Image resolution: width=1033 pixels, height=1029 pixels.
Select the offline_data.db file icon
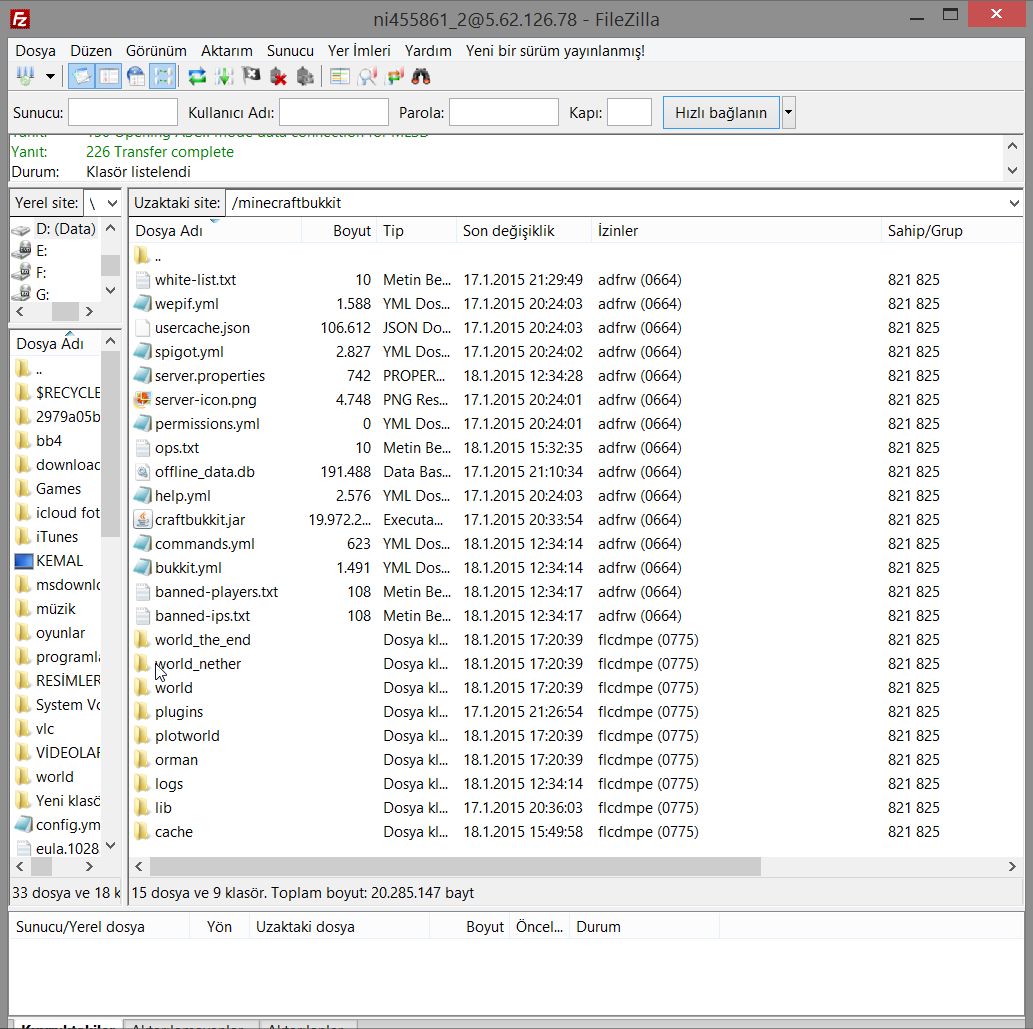pos(142,472)
